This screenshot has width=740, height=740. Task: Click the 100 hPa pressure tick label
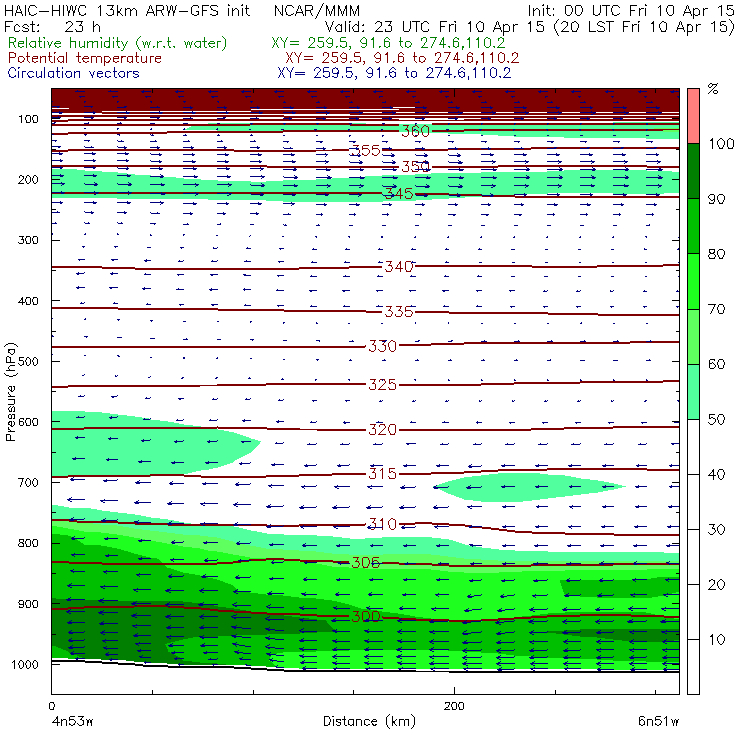(x=28, y=119)
